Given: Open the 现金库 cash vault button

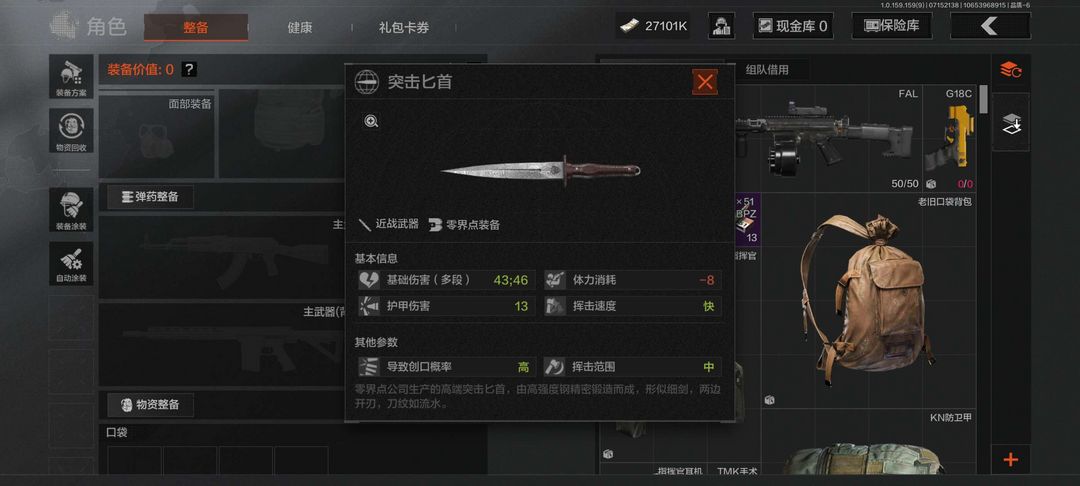Looking at the screenshot, I should [x=793, y=26].
